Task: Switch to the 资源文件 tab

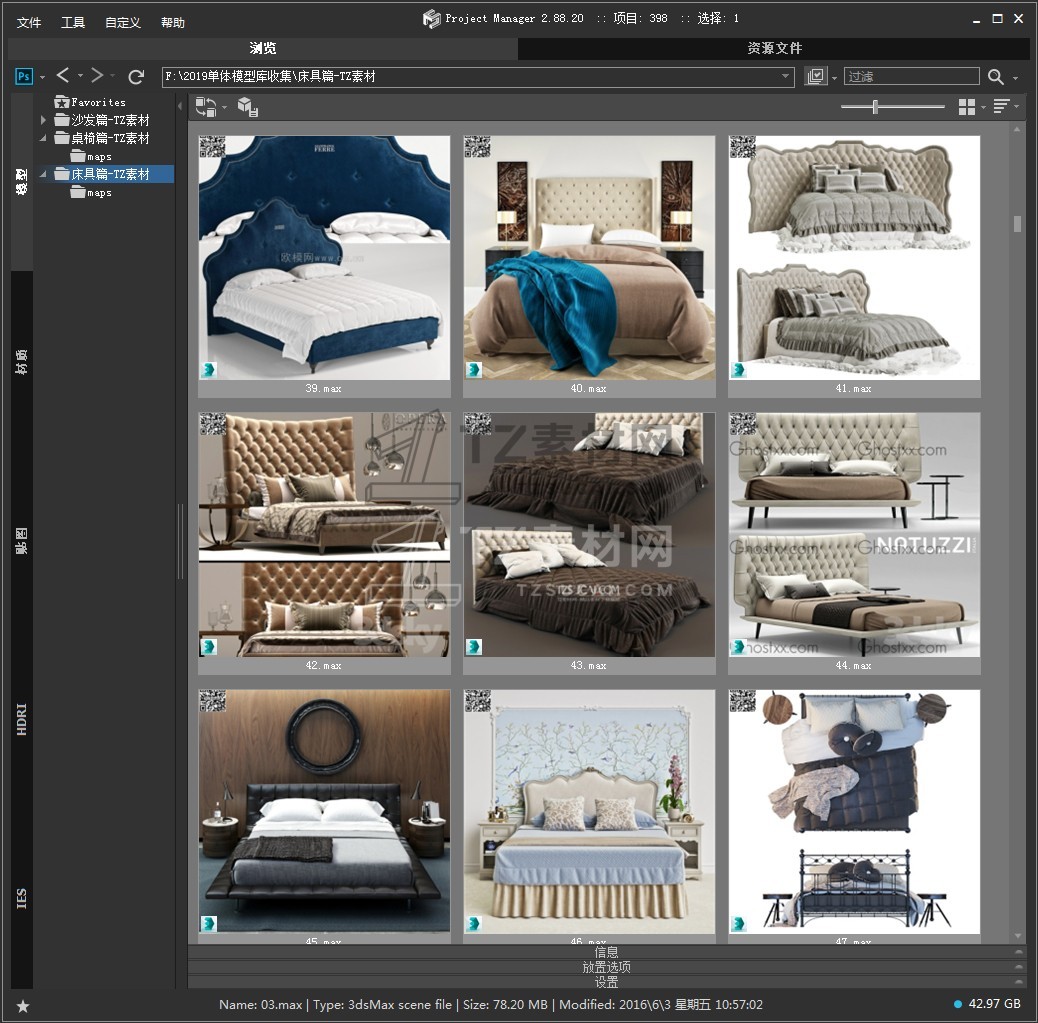Action: point(774,48)
